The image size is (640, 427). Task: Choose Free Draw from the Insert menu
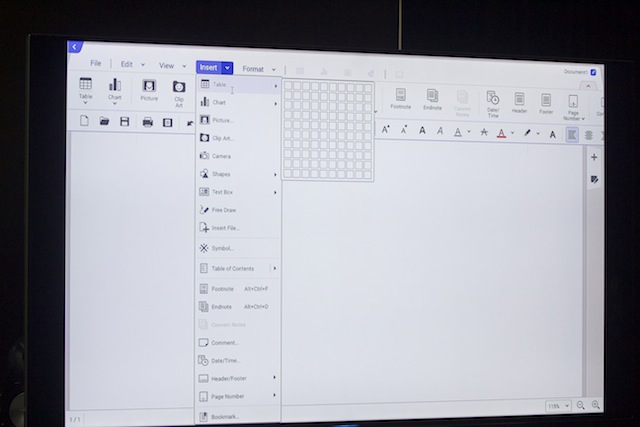[239, 210]
